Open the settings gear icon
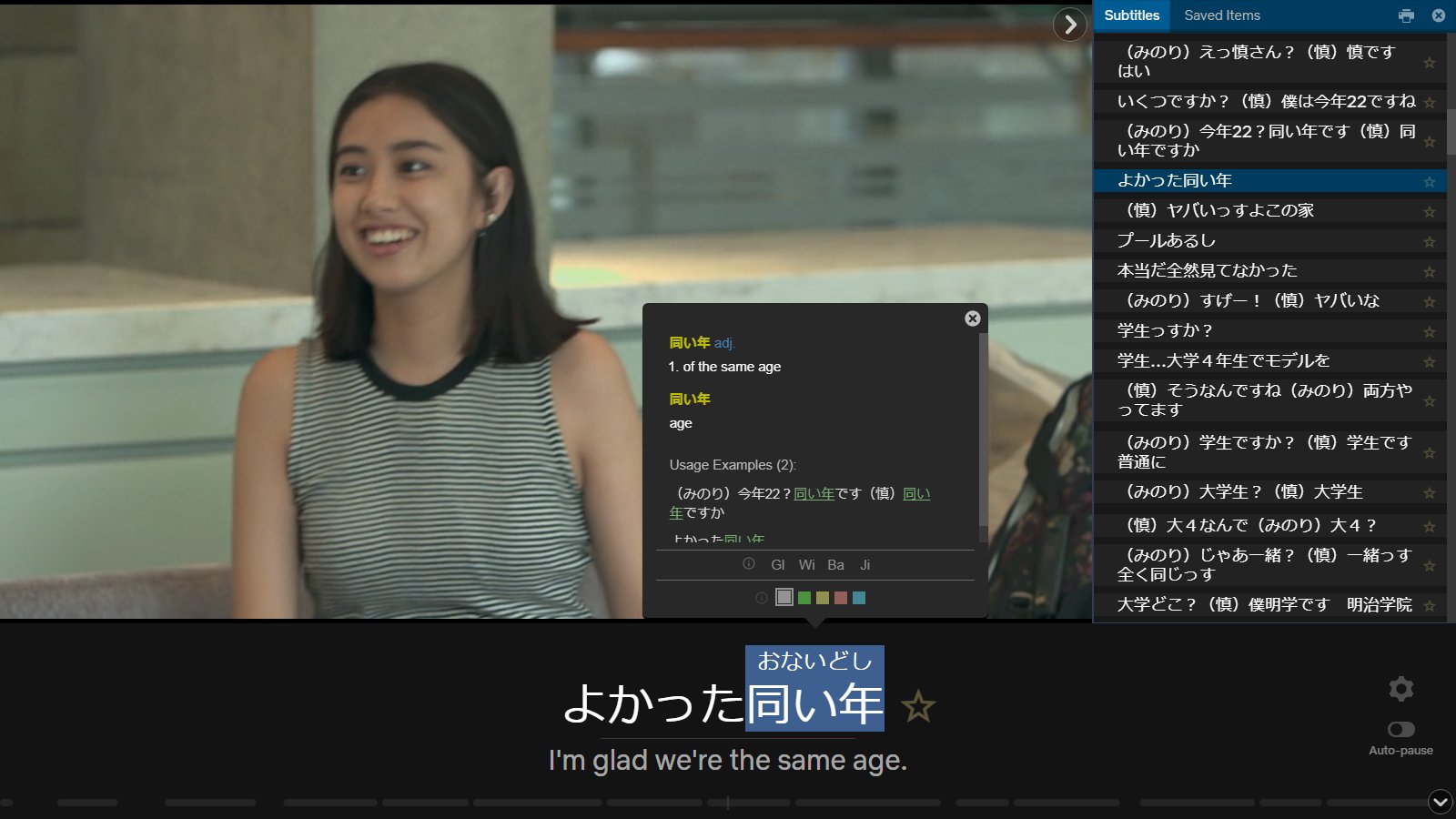This screenshot has width=1456, height=819. [1400, 689]
